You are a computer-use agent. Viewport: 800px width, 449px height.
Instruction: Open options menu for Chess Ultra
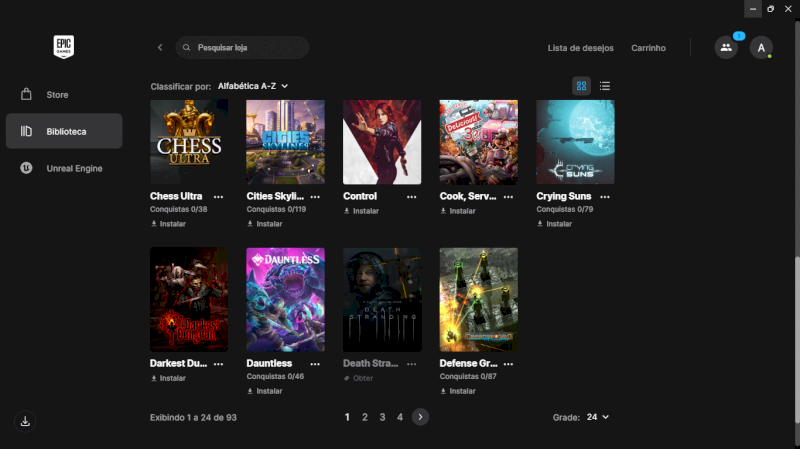(218, 197)
